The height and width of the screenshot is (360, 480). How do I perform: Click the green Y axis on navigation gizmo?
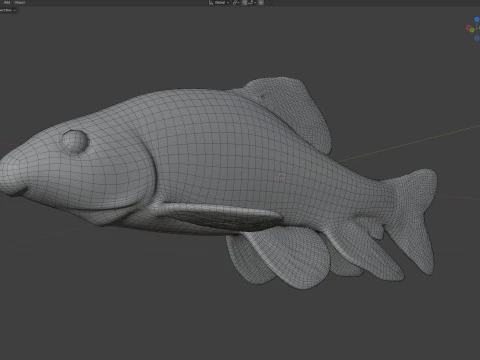[x=472, y=30]
